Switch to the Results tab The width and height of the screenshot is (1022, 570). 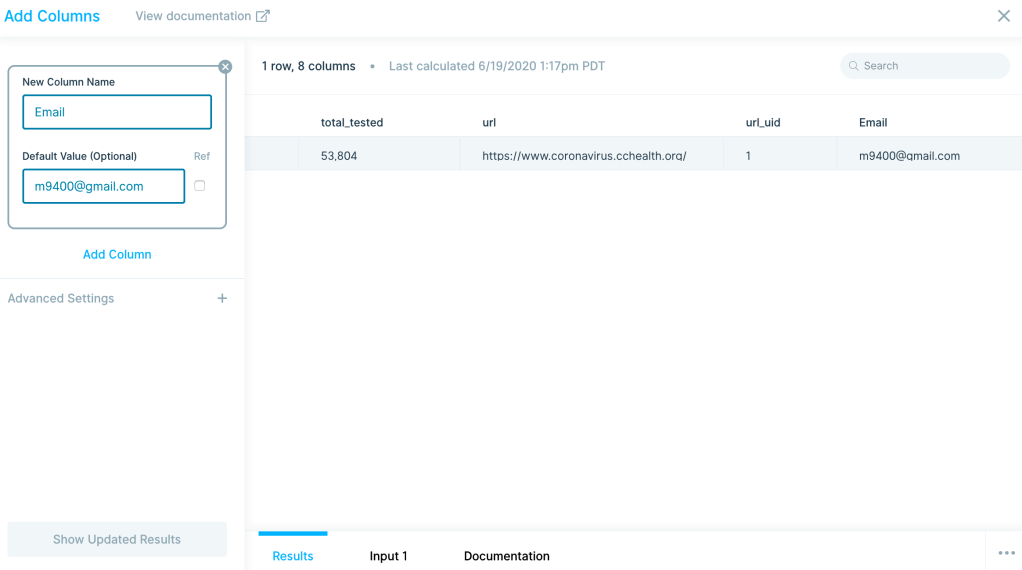point(293,556)
